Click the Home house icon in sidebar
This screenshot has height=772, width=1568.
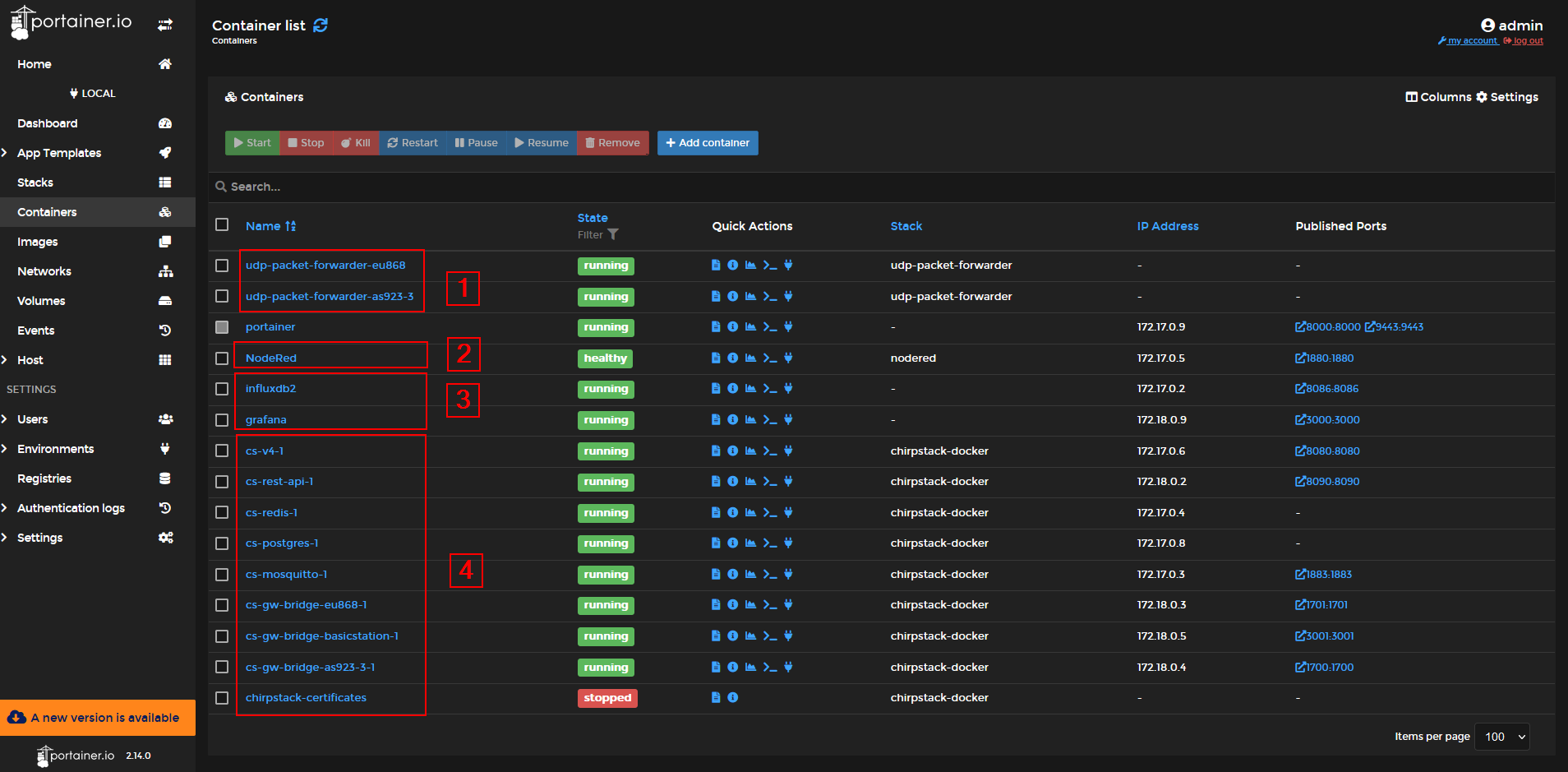coord(165,64)
